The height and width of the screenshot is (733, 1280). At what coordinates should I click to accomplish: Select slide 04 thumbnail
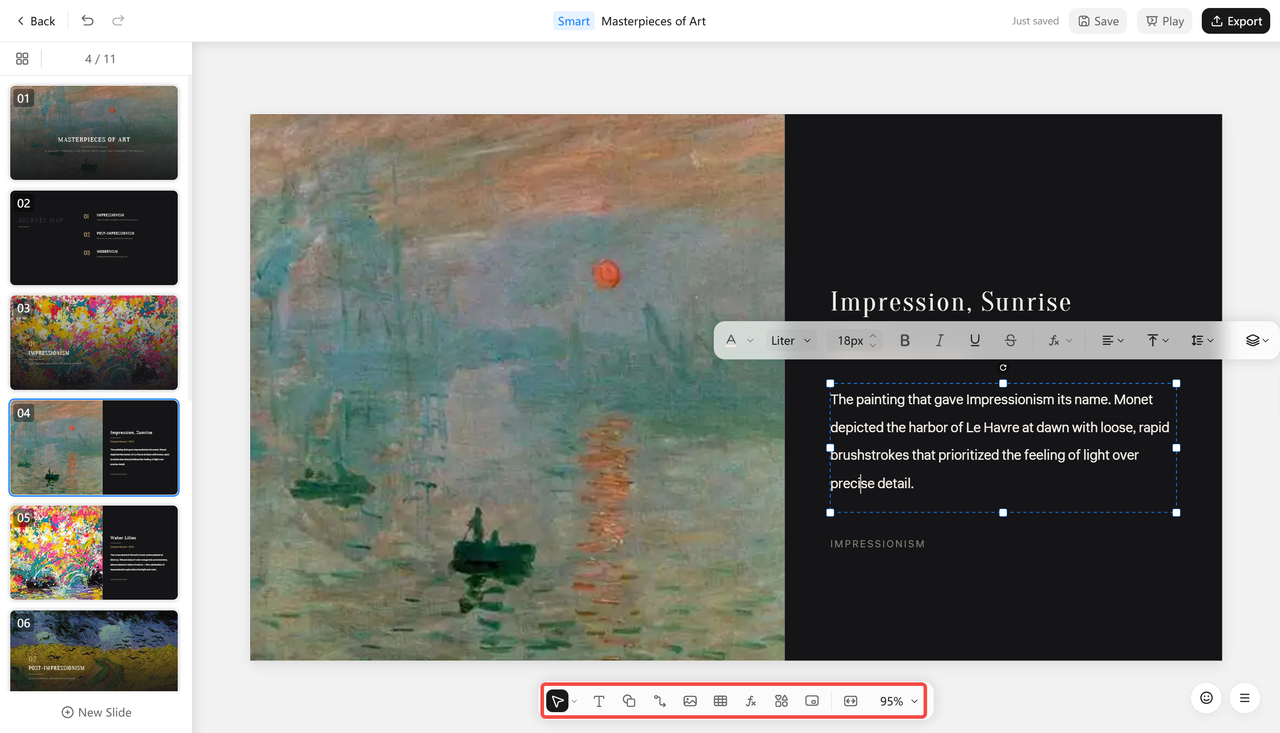tap(94, 448)
